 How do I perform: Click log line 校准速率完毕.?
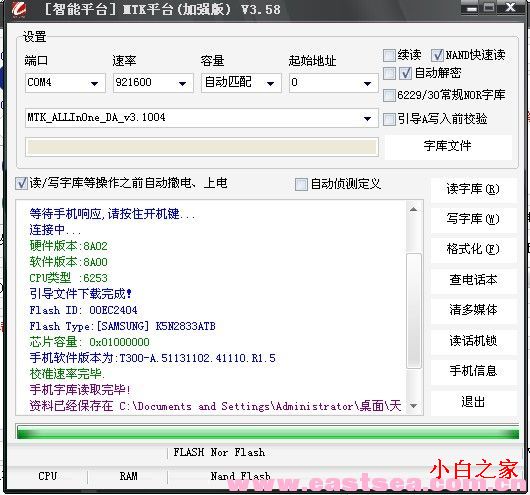[67, 374]
